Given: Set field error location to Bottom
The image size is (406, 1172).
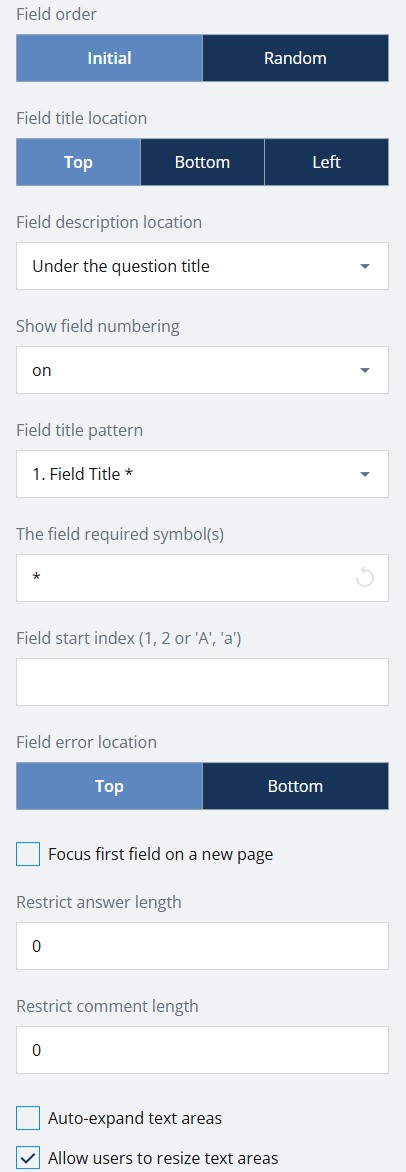Looking at the screenshot, I should [295, 786].
